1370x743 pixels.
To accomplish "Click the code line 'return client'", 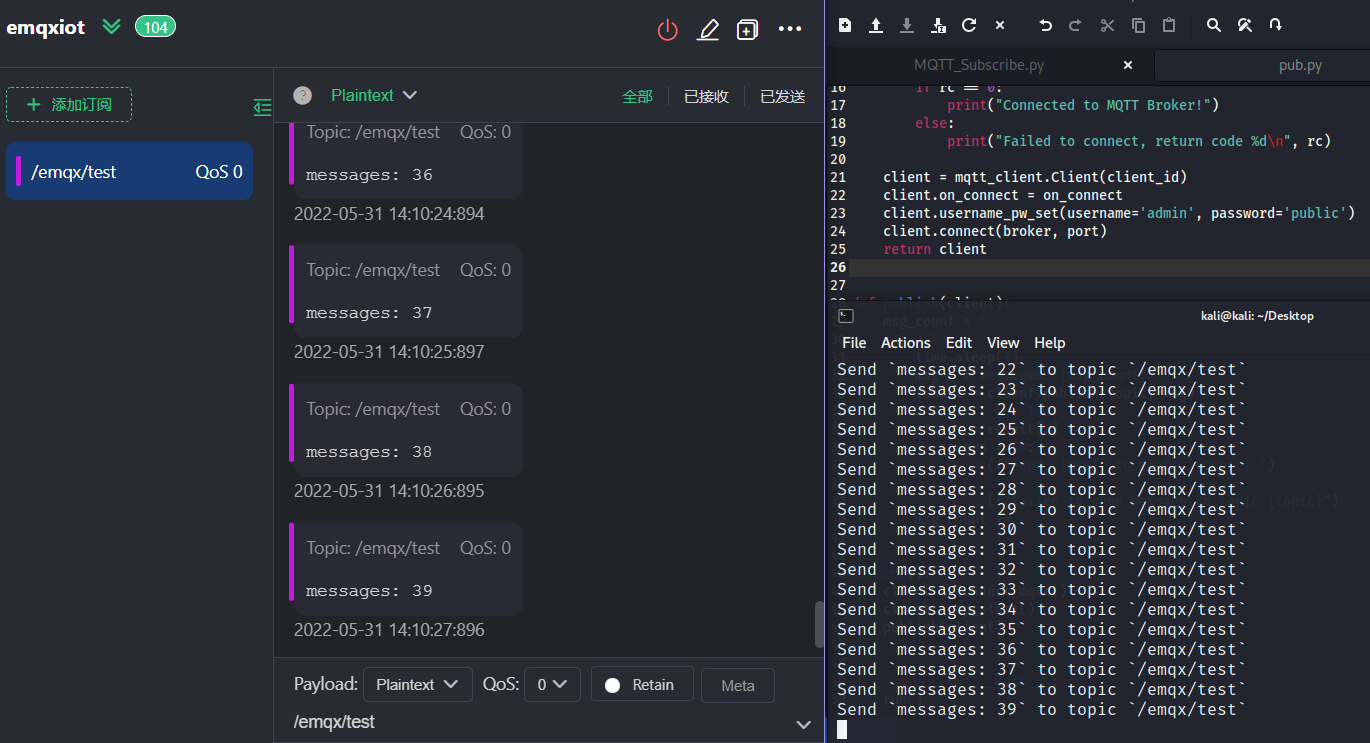I will tap(935, 249).
